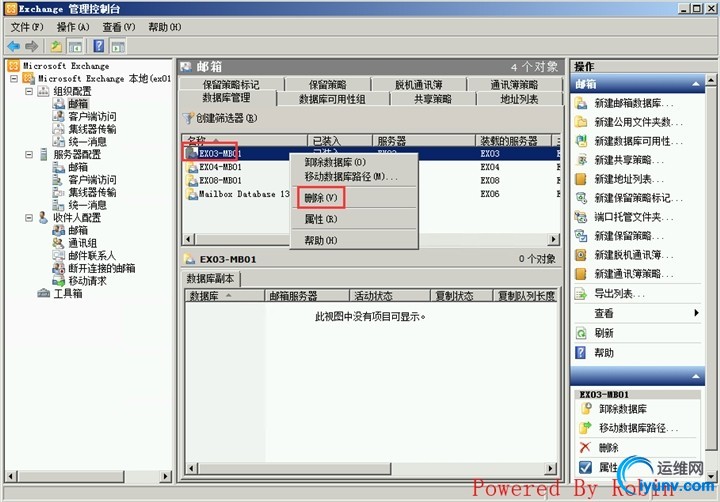Click the green 刷新 refresh icon
Viewport: 720px width, 502px height.
[x=581, y=333]
